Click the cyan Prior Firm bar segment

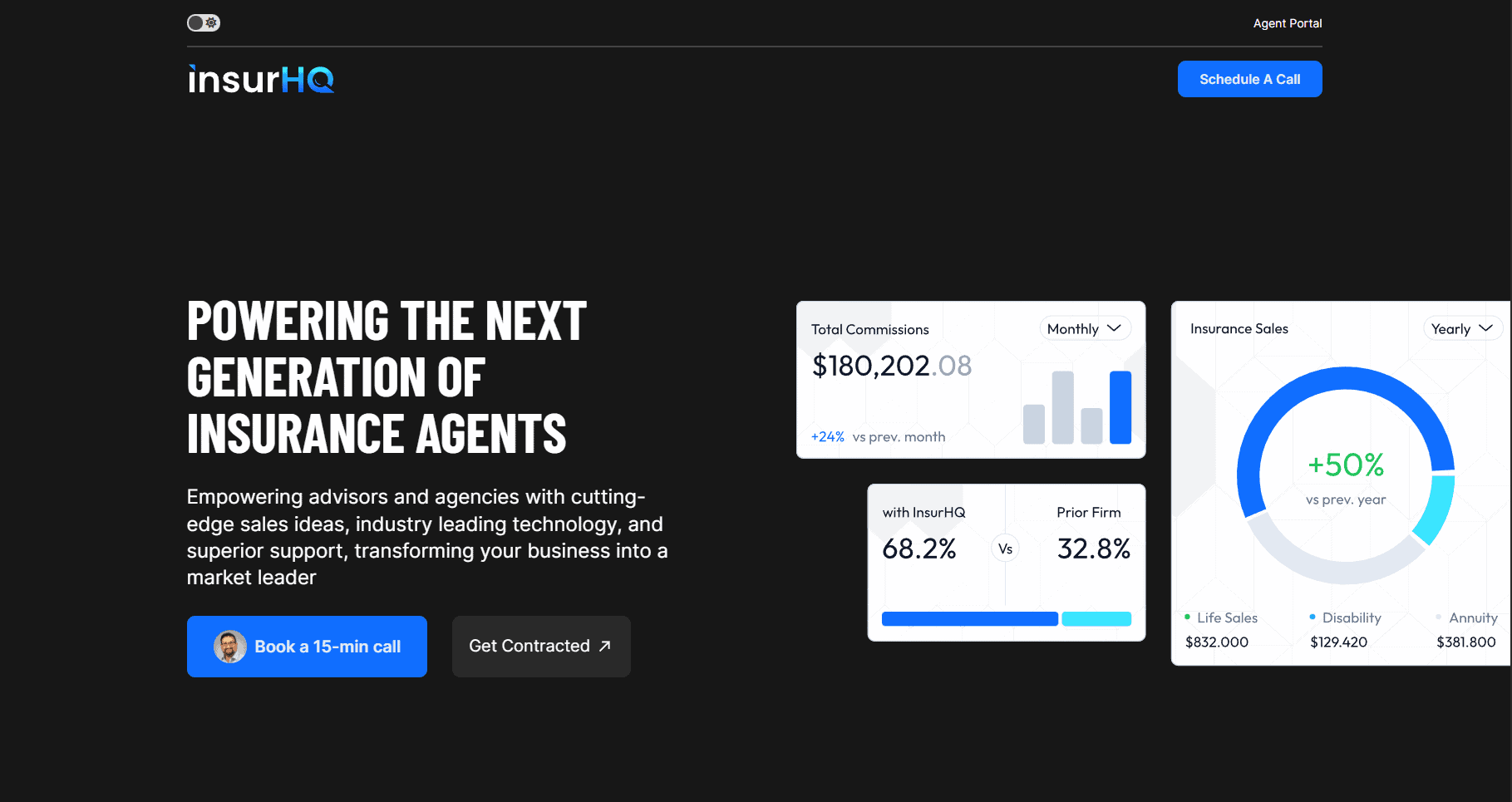(1096, 618)
